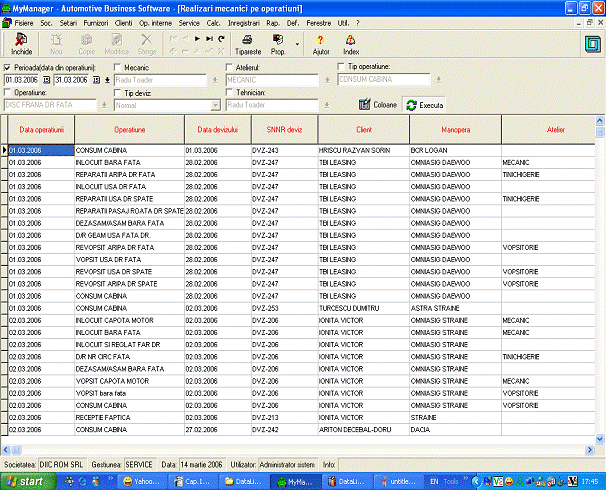Toggle the Perioada(data din operatiuni) checkbox
The height and width of the screenshot is (490, 606).
pyautogui.click(x=8, y=67)
